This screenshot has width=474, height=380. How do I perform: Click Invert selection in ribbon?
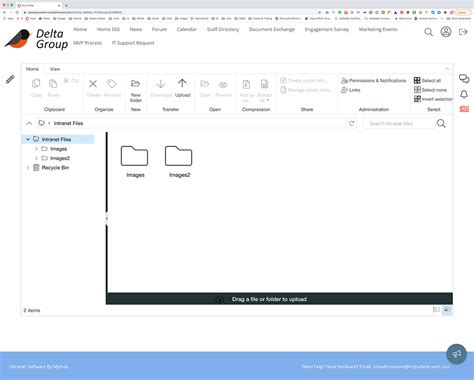[x=433, y=99]
